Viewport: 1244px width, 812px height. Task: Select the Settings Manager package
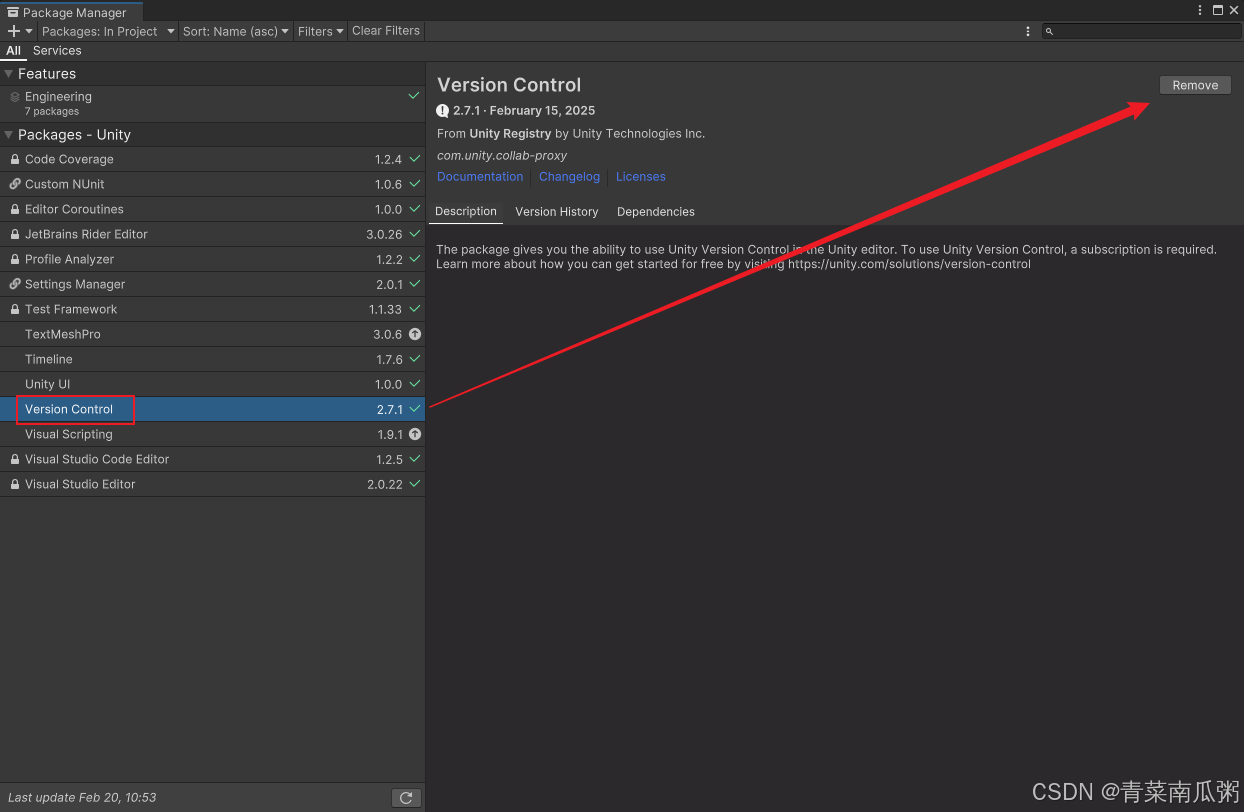coord(212,284)
